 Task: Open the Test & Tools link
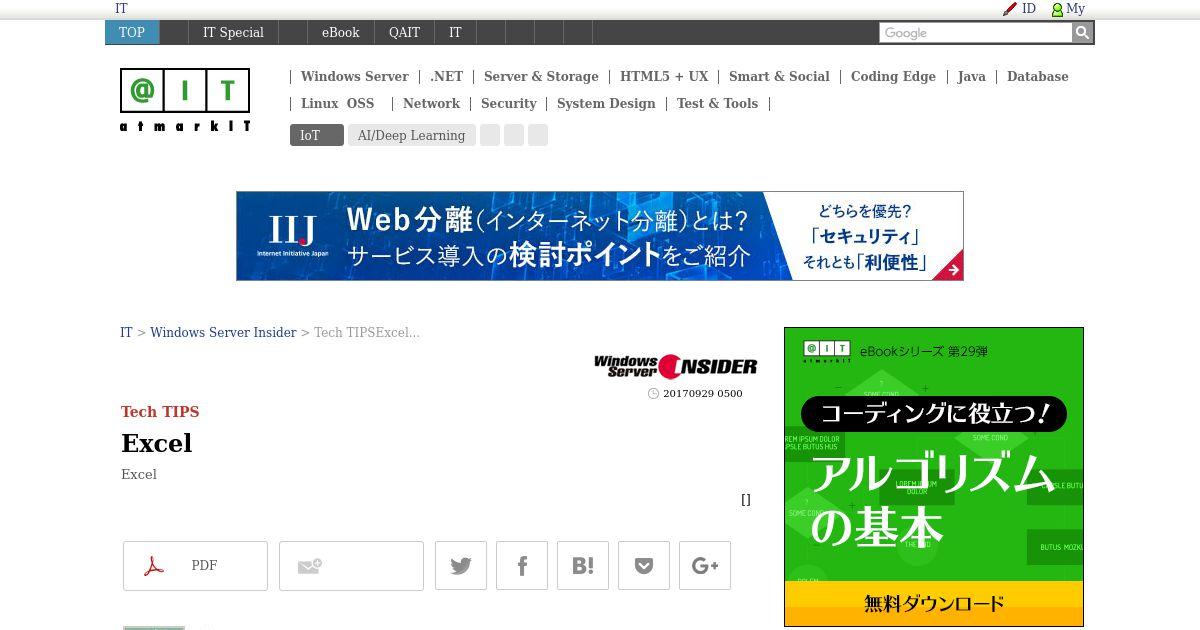(717, 103)
